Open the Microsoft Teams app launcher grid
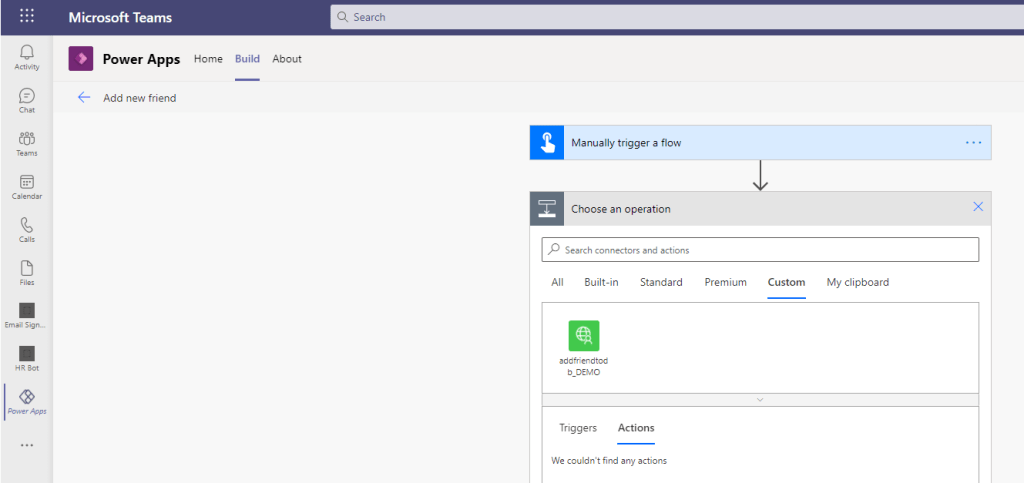Image resolution: width=1024 pixels, height=483 pixels. [x=27, y=17]
